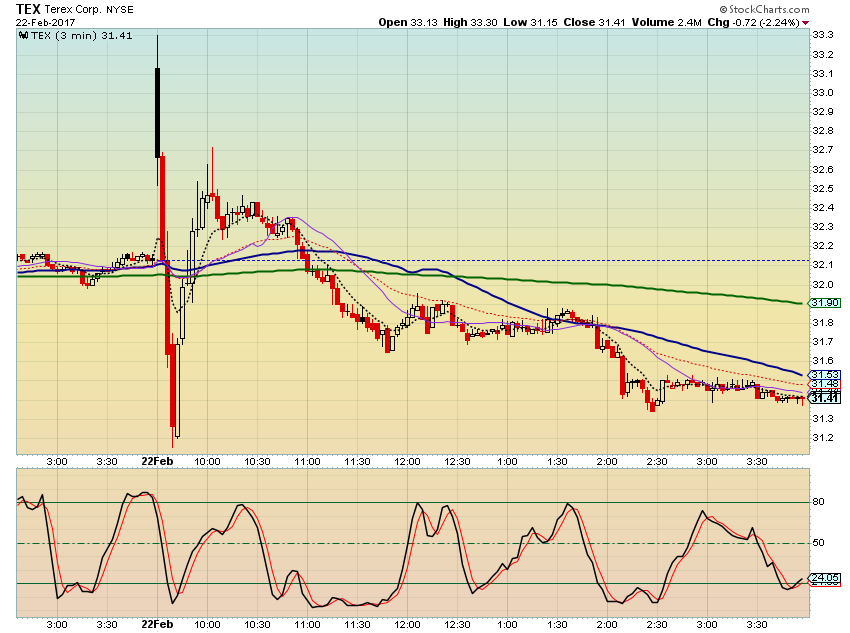850x633 pixels.
Task: Click the bold 31.41 last price tag
Action: [x=825, y=398]
